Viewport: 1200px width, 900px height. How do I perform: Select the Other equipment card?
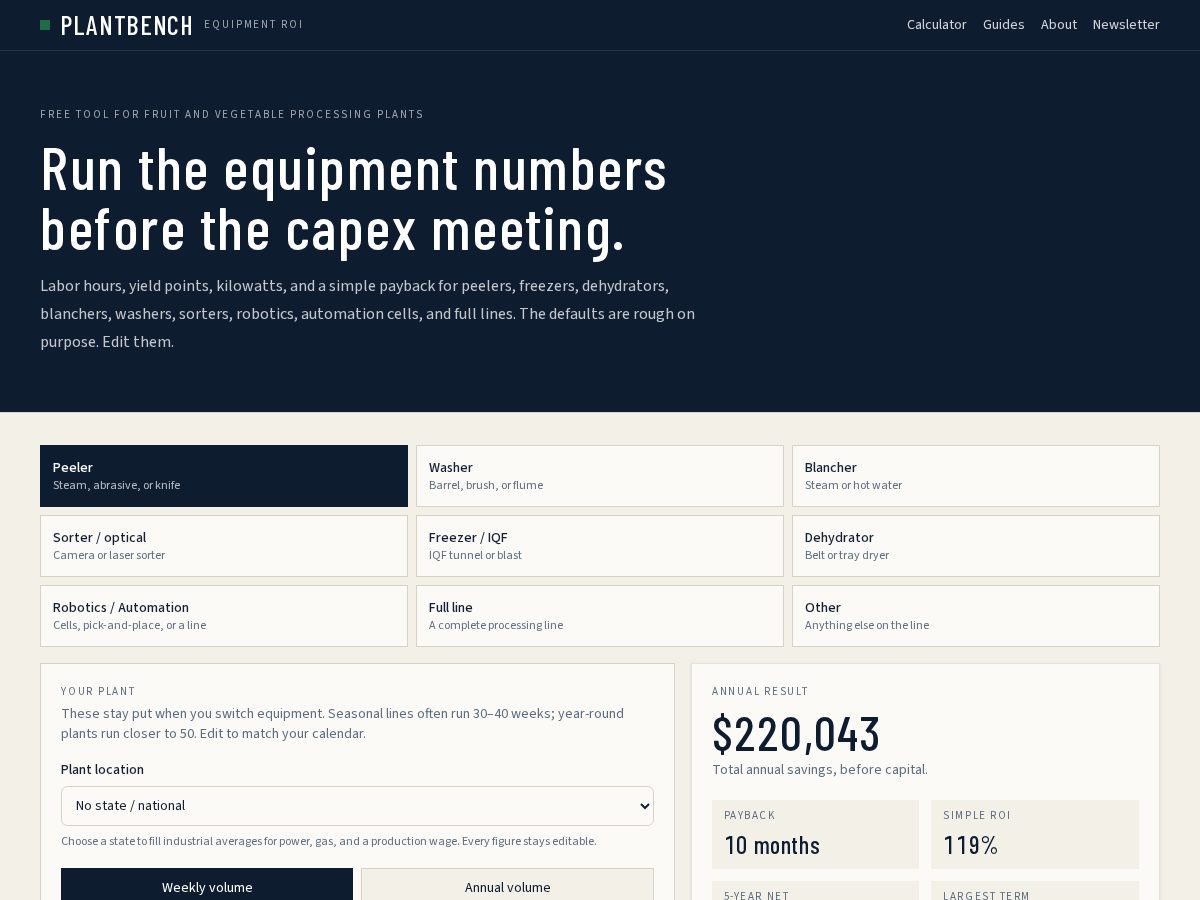click(x=976, y=616)
